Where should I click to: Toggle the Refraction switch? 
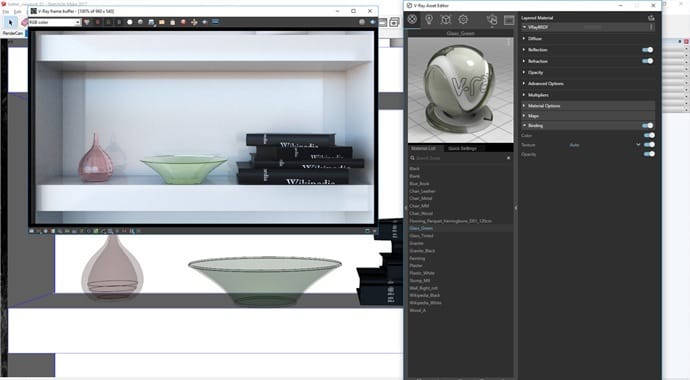click(x=648, y=61)
